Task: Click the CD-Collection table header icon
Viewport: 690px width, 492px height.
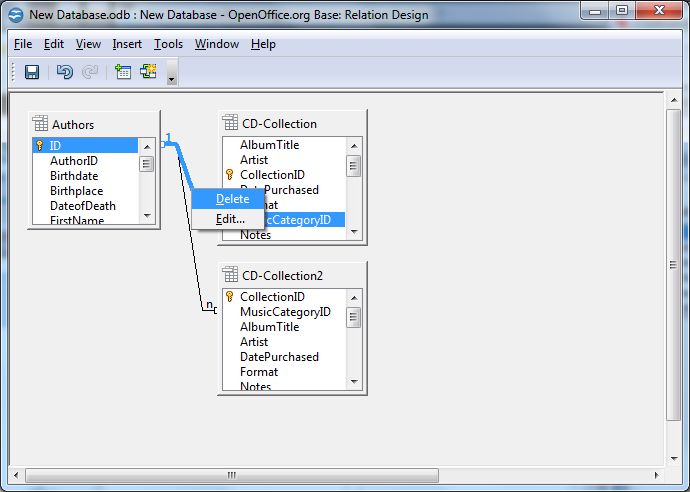Action: [x=230, y=124]
